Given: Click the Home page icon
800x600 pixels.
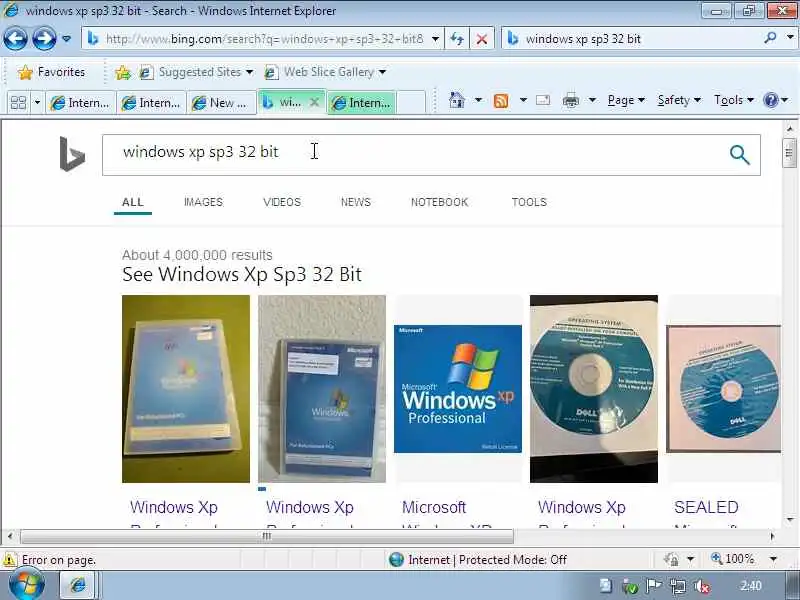Looking at the screenshot, I should [x=457, y=100].
